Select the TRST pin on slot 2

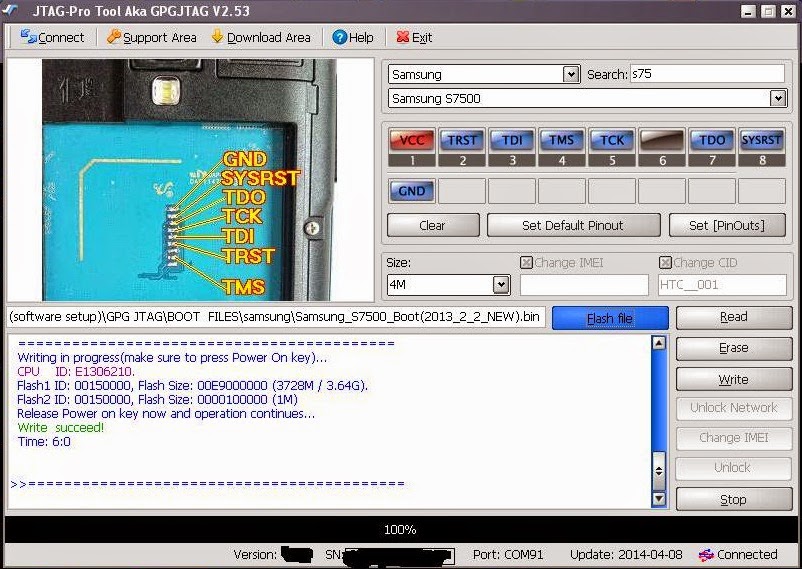click(462, 141)
